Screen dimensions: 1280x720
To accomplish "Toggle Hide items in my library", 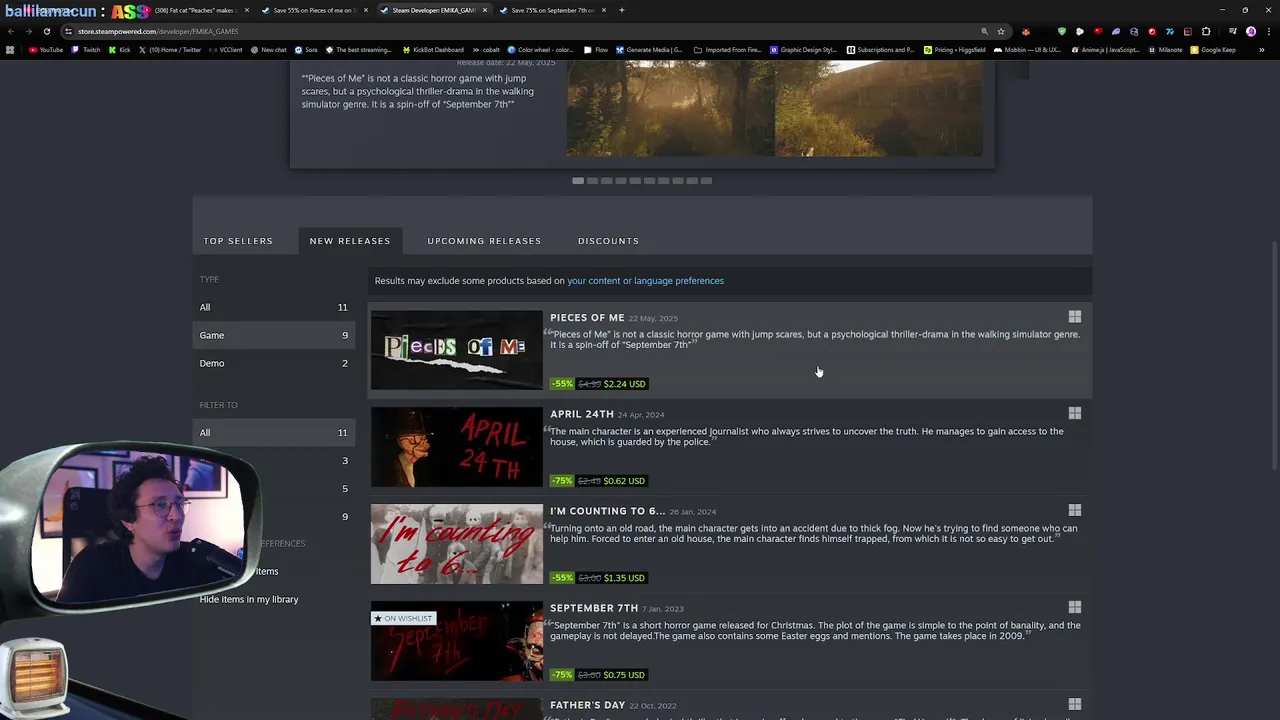I will point(249,599).
